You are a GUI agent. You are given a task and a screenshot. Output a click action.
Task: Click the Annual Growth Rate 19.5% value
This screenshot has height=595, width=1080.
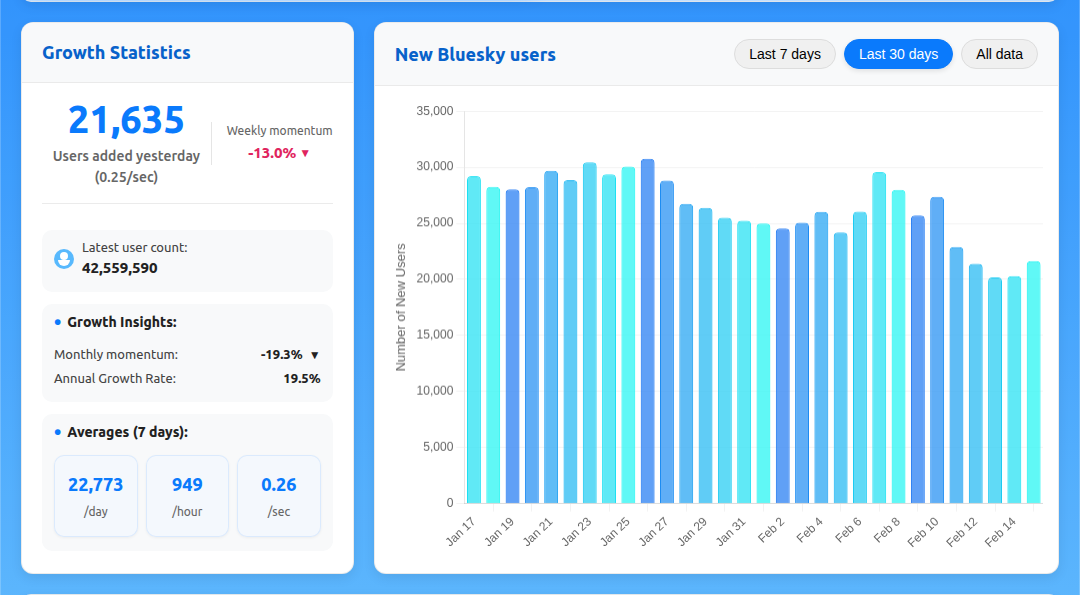pos(301,379)
